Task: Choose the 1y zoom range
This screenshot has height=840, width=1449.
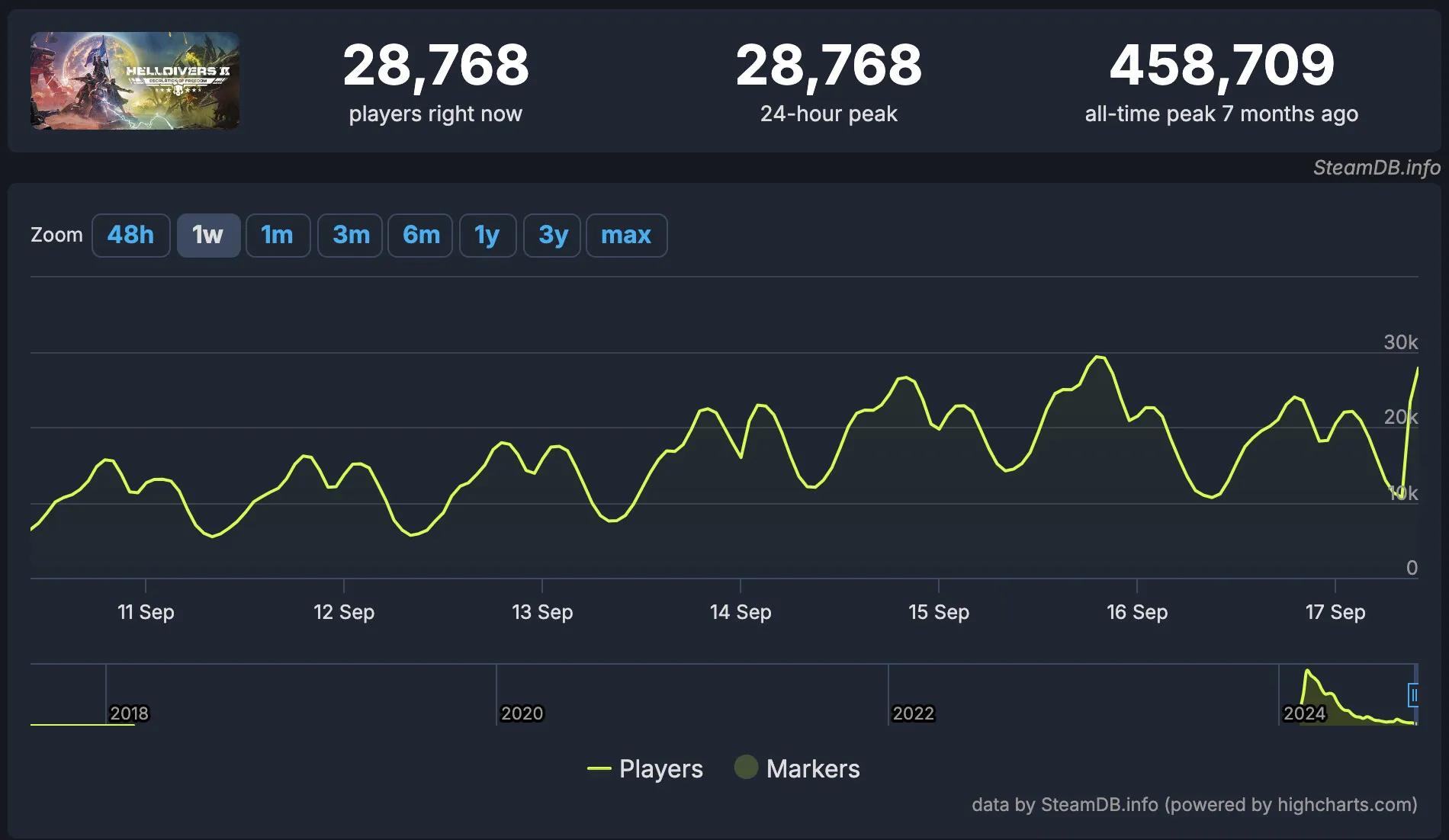Action: (487, 235)
